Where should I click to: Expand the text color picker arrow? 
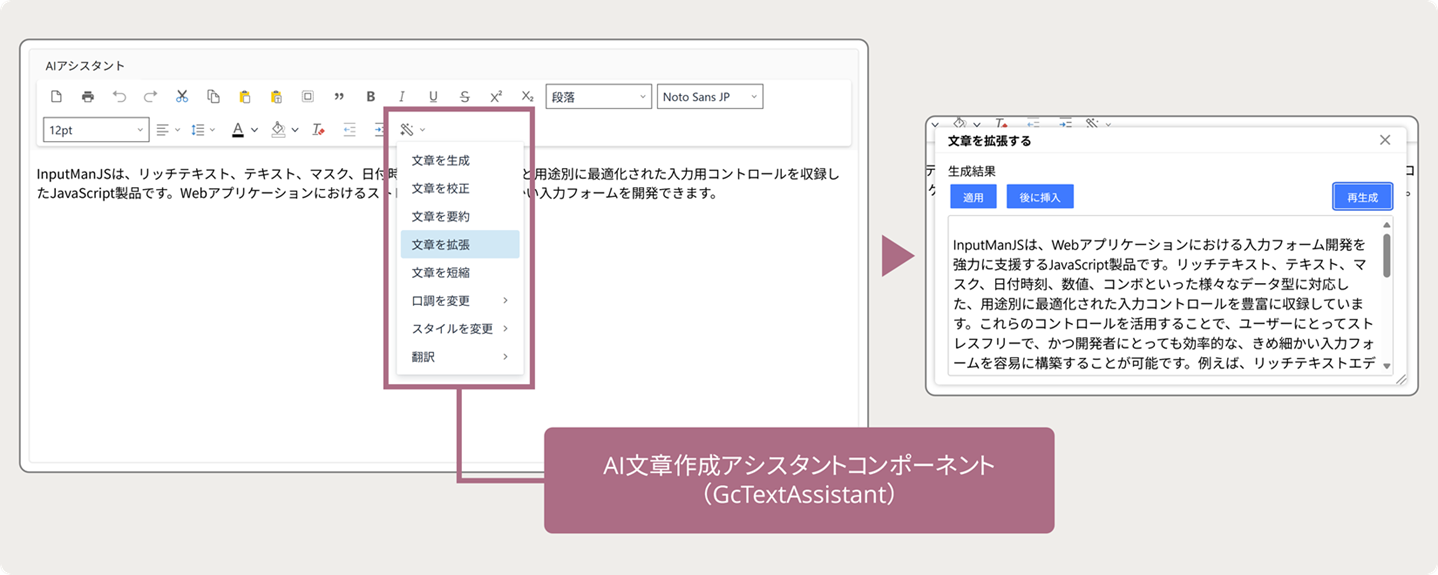[254, 130]
